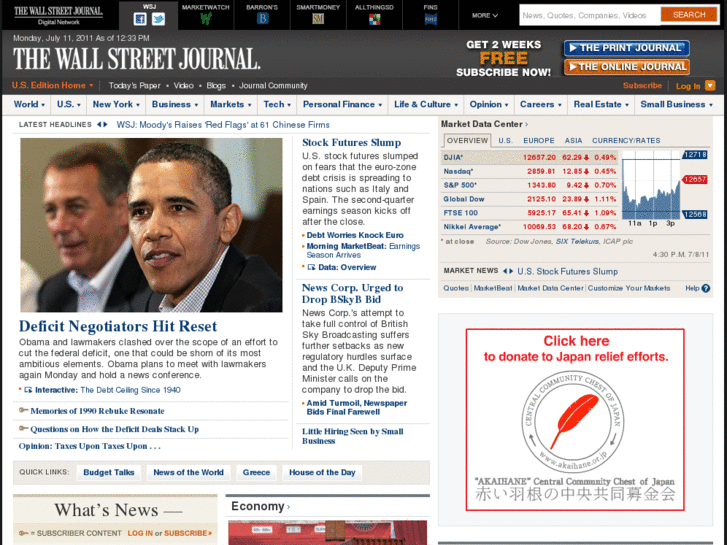Open the Today's Paper link

(134, 85)
